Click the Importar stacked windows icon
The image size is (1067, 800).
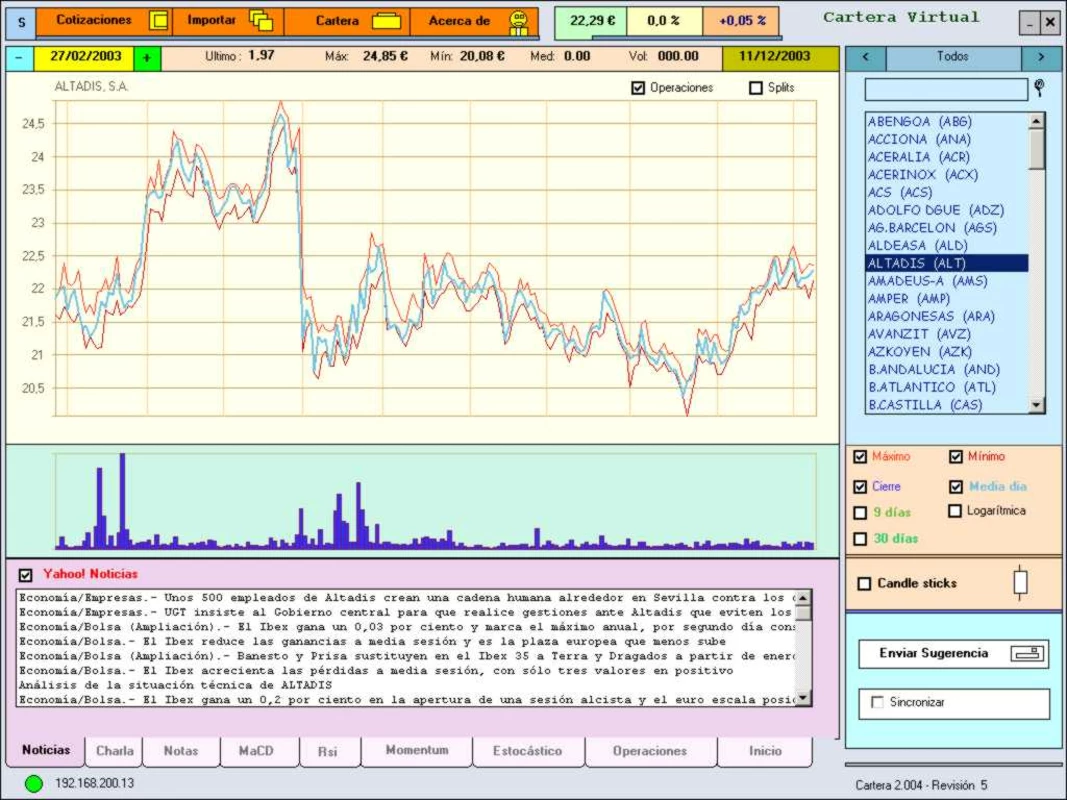261,21
